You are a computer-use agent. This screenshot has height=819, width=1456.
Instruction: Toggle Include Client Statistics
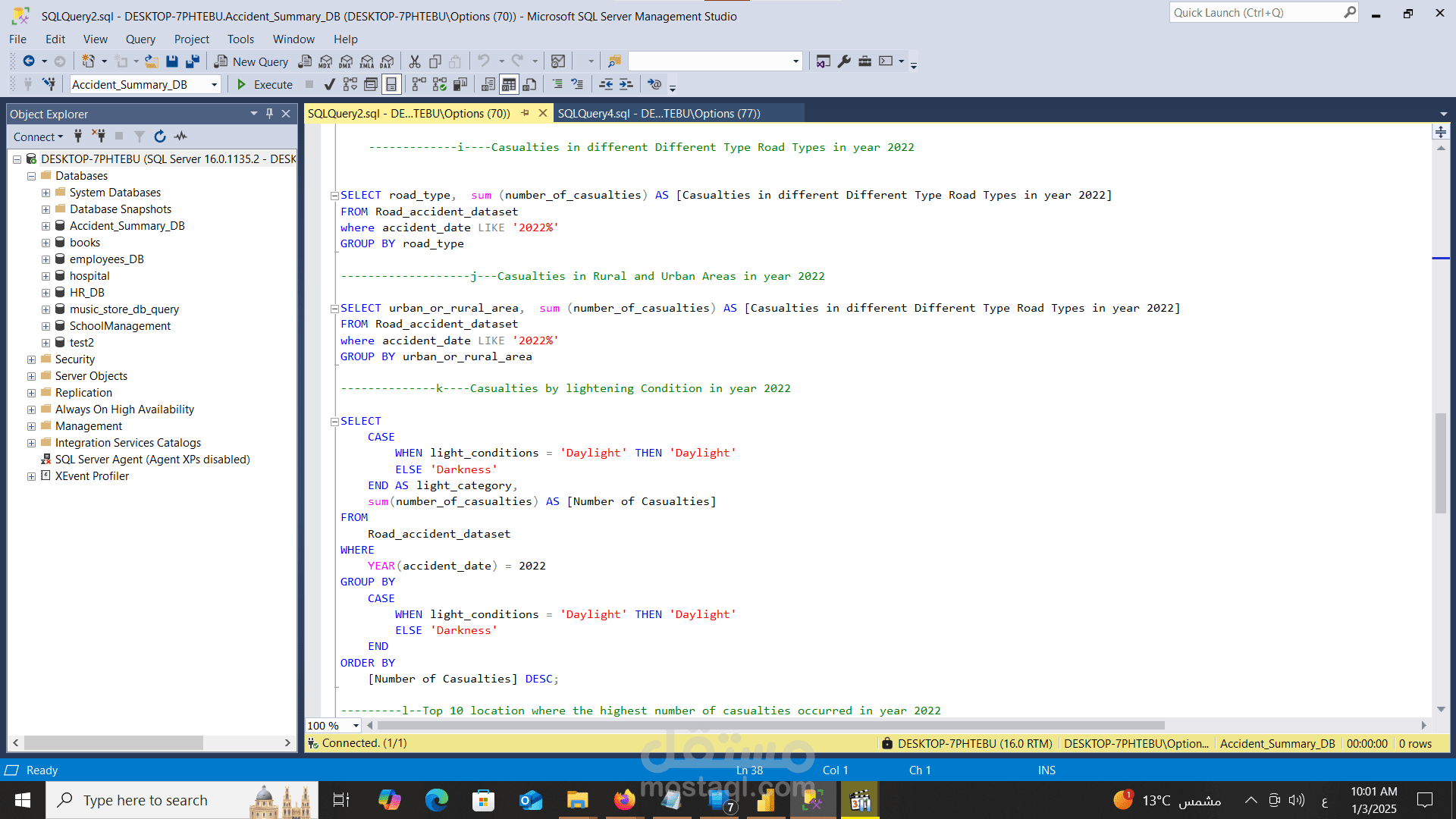tap(460, 84)
